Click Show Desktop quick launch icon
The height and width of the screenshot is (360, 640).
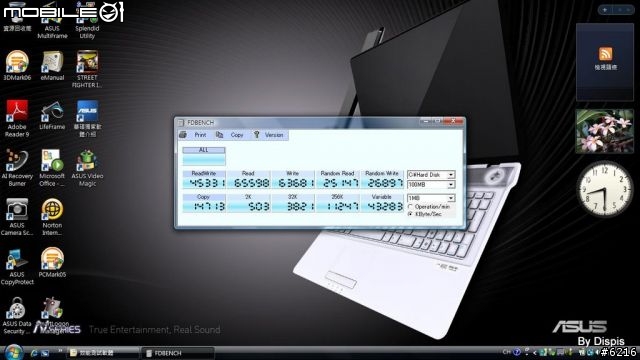45,353
